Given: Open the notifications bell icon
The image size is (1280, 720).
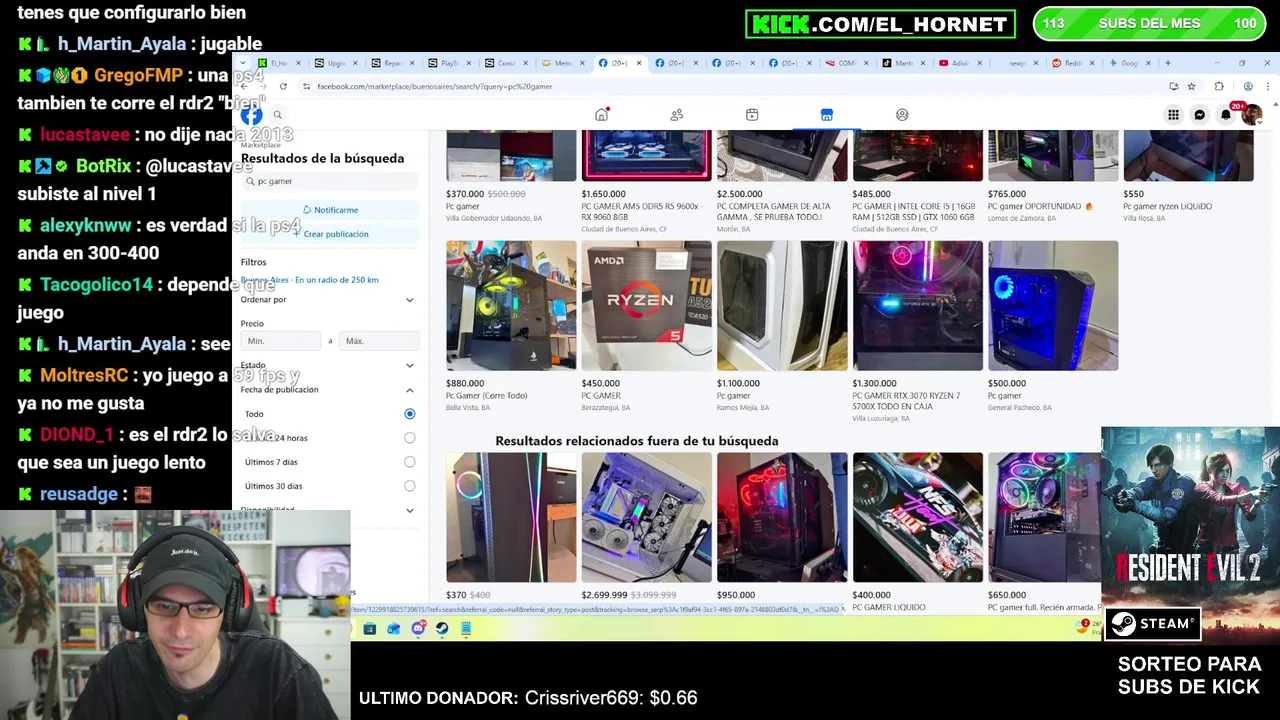Looking at the screenshot, I should (1226, 115).
